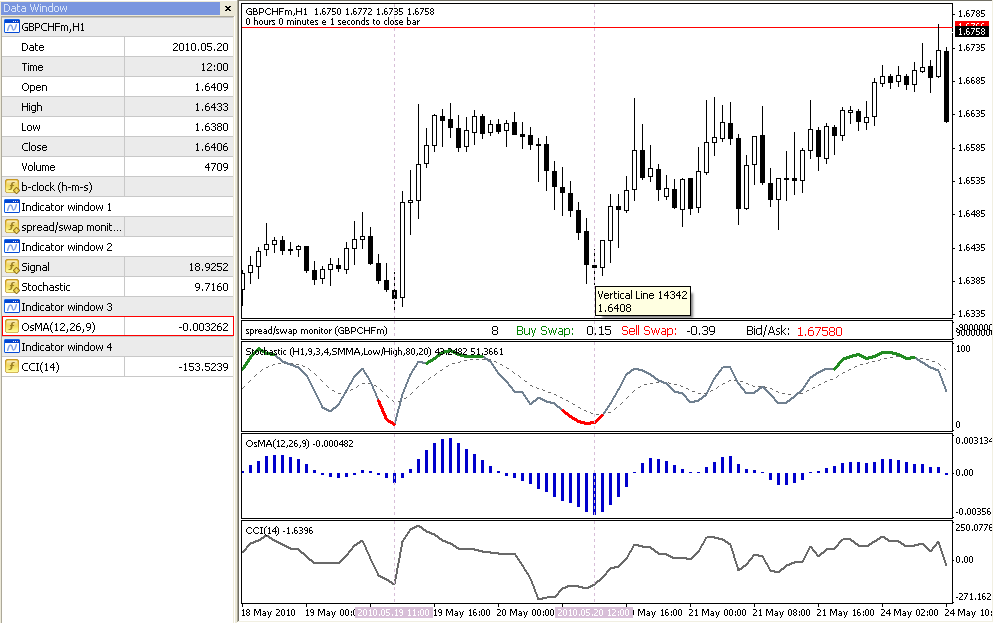This screenshot has width=993, height=623.
Task: Click the GBPCHFm,H1 chart icon
Action: 11,27
